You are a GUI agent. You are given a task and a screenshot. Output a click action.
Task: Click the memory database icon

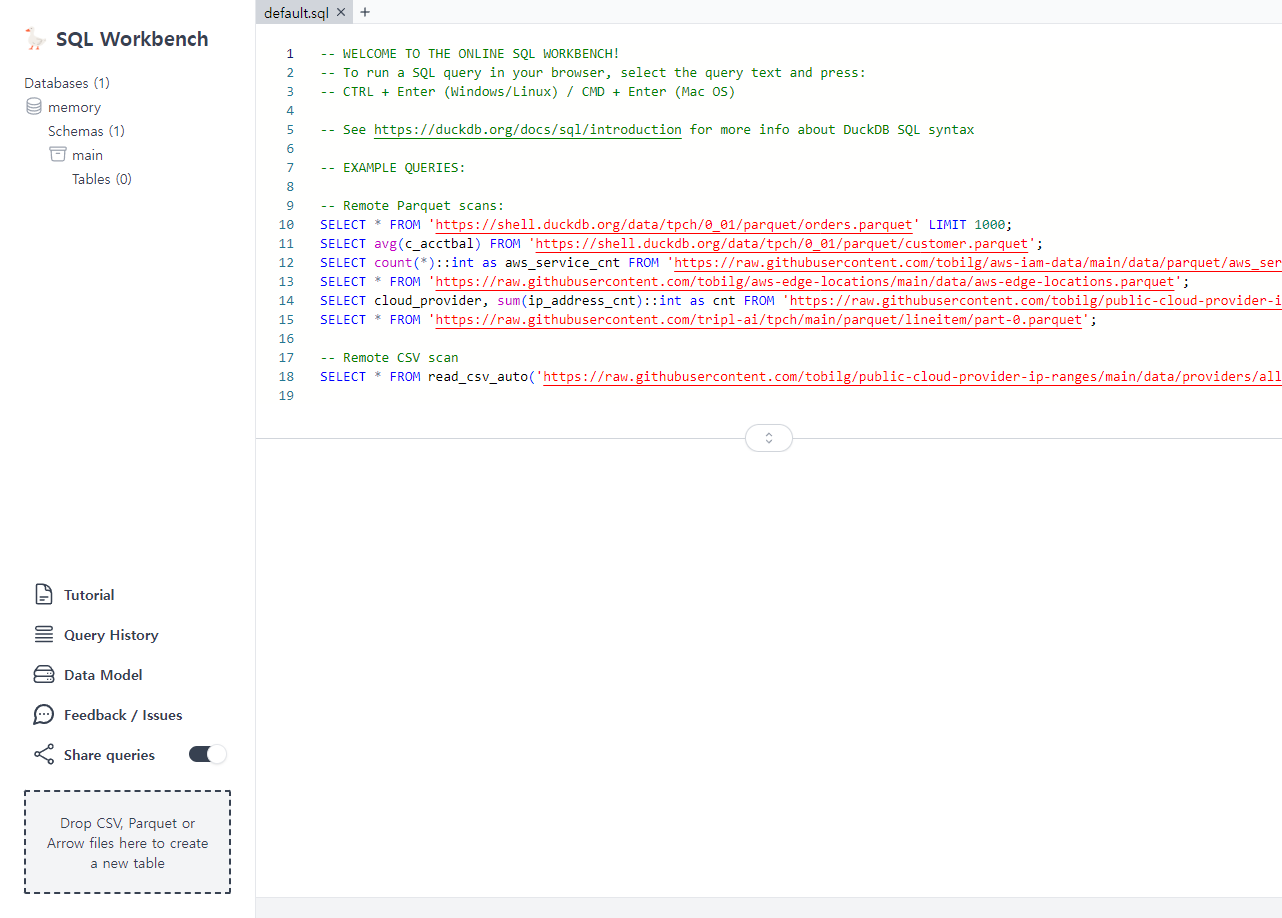coord(34,107)
